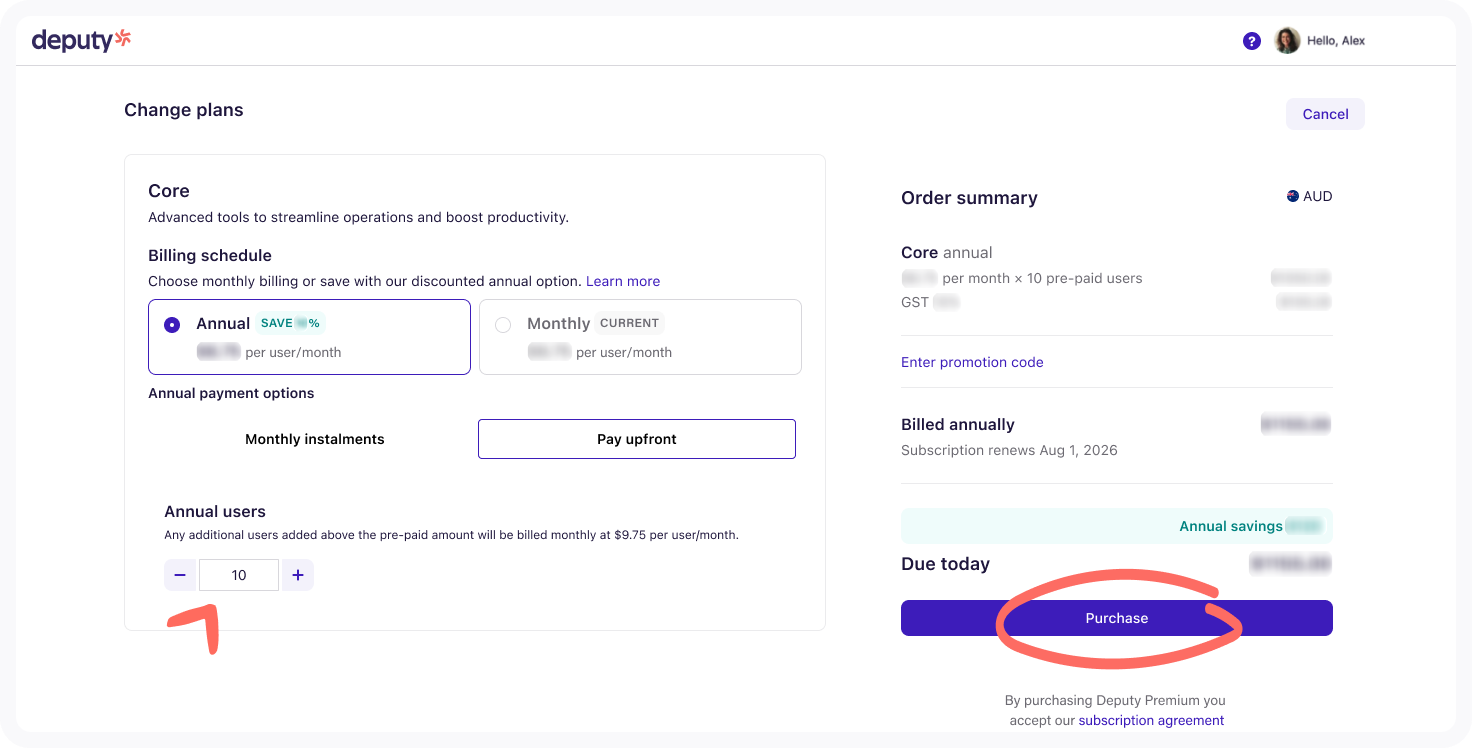Screen dimensions: 1472x748
Task: Click the AUD currency label
Action: pyautogui.click(x=1317, y=196)
